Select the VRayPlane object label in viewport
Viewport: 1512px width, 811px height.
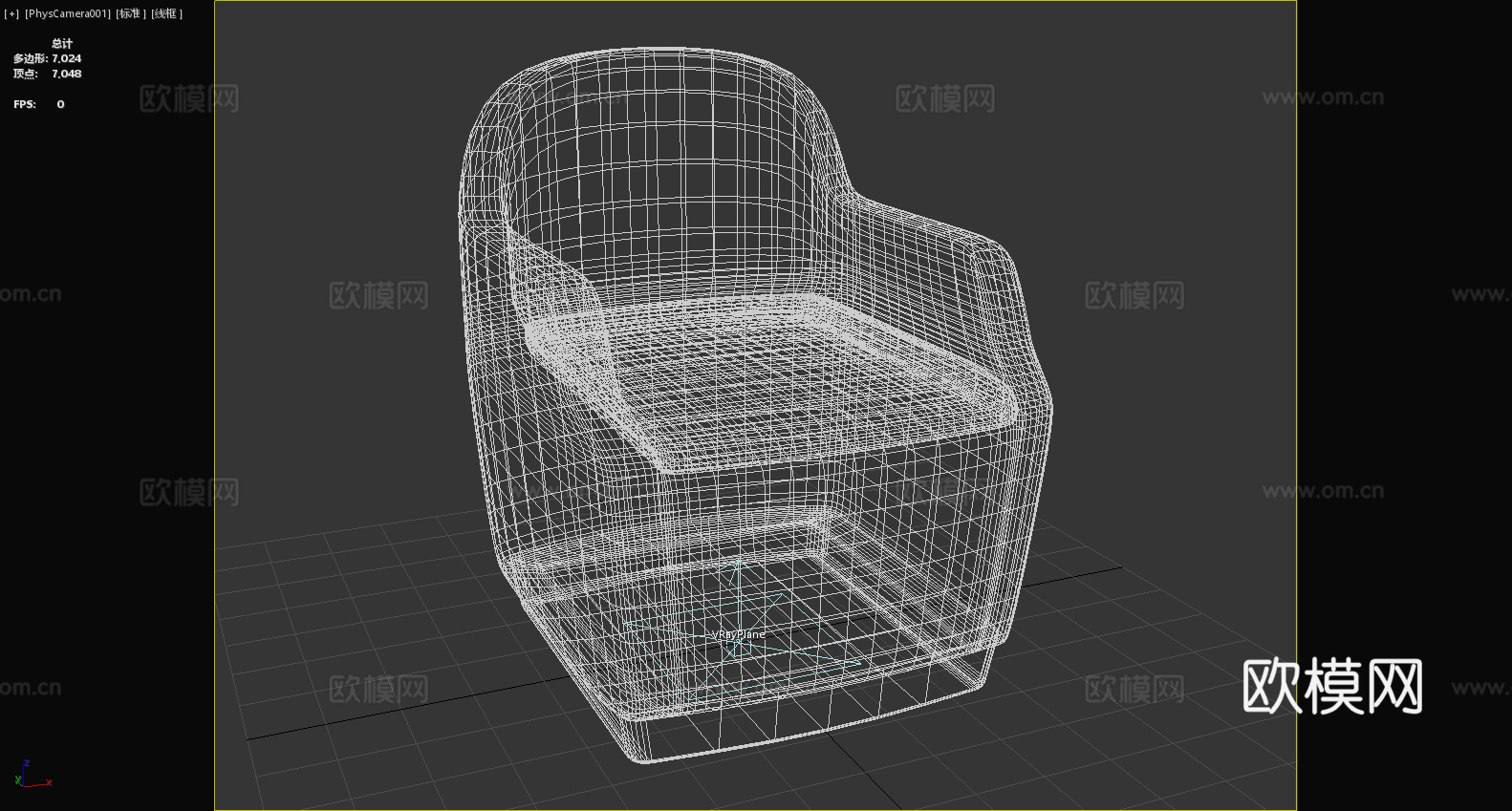pos(739,634)
